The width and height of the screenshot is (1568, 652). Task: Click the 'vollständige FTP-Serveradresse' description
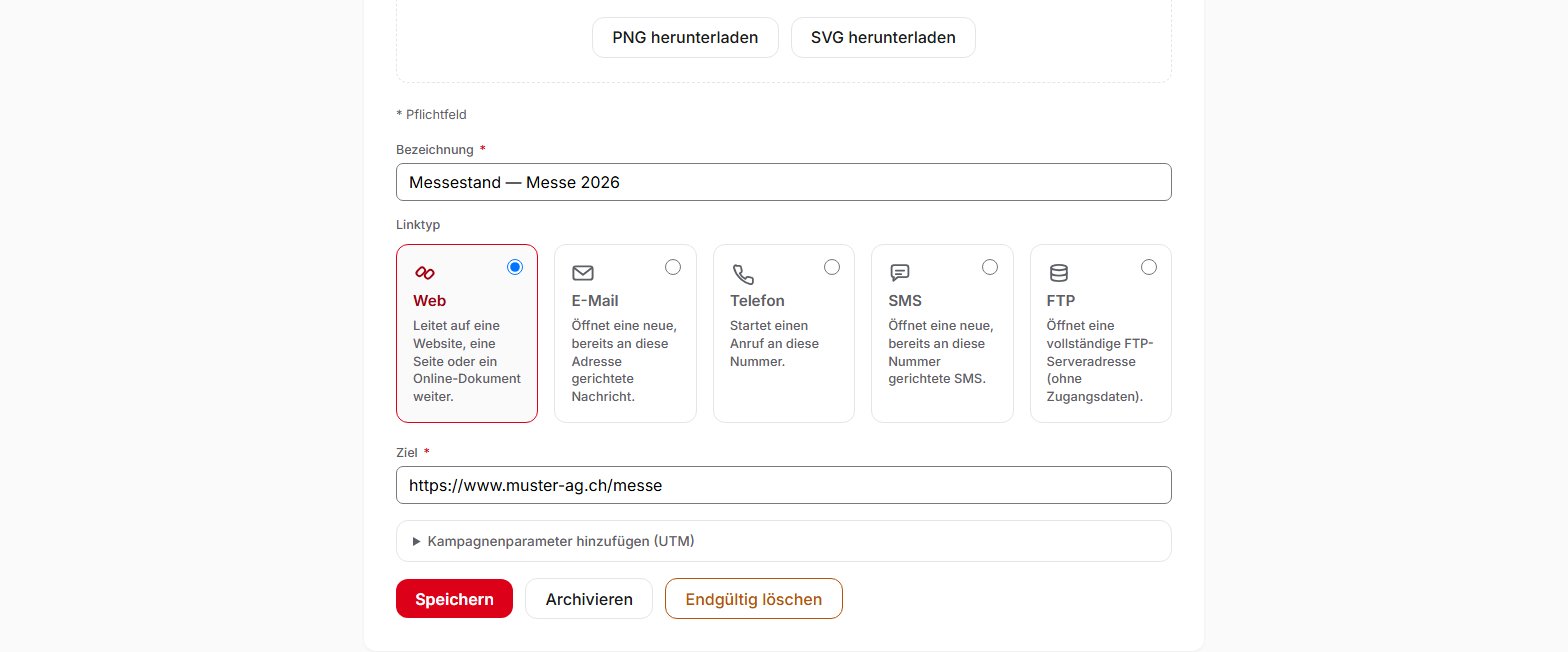pyautogui.click(x=1100, y=361)
